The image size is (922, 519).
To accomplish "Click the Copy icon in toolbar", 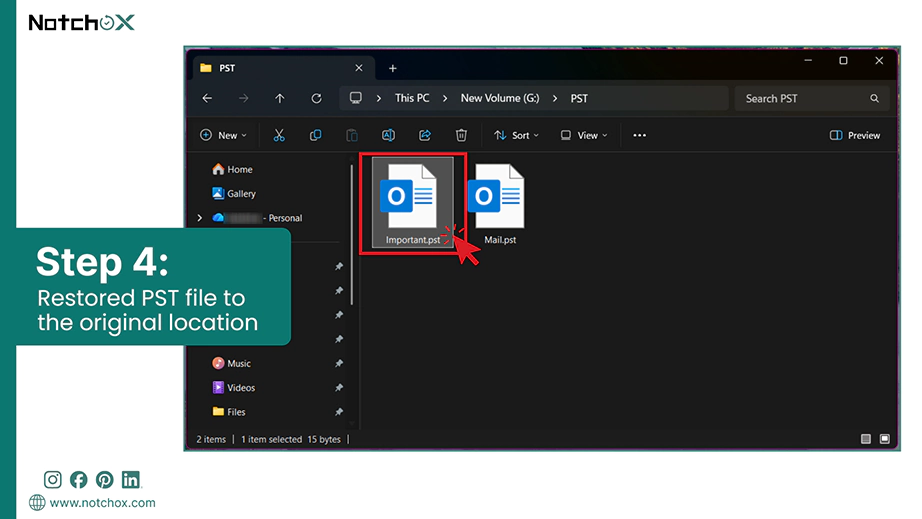I will pos(316,135).
